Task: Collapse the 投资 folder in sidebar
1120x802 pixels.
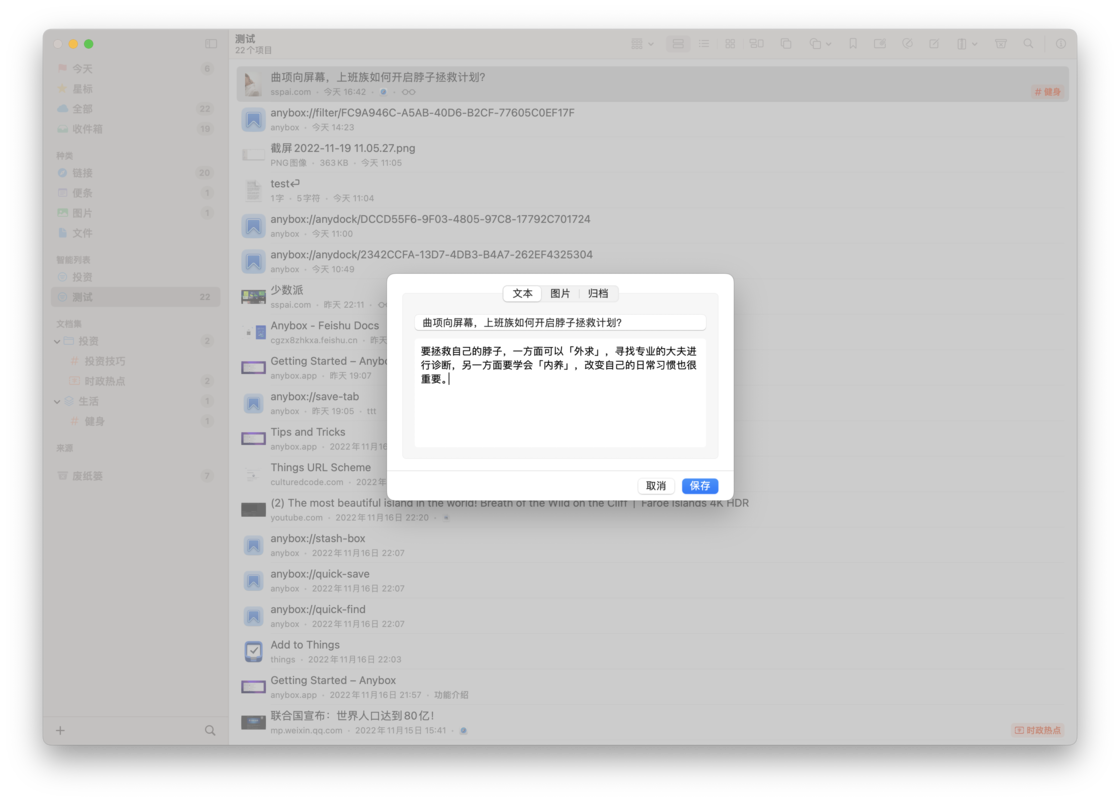Action: pyautogui.click(x=57, y=341)
